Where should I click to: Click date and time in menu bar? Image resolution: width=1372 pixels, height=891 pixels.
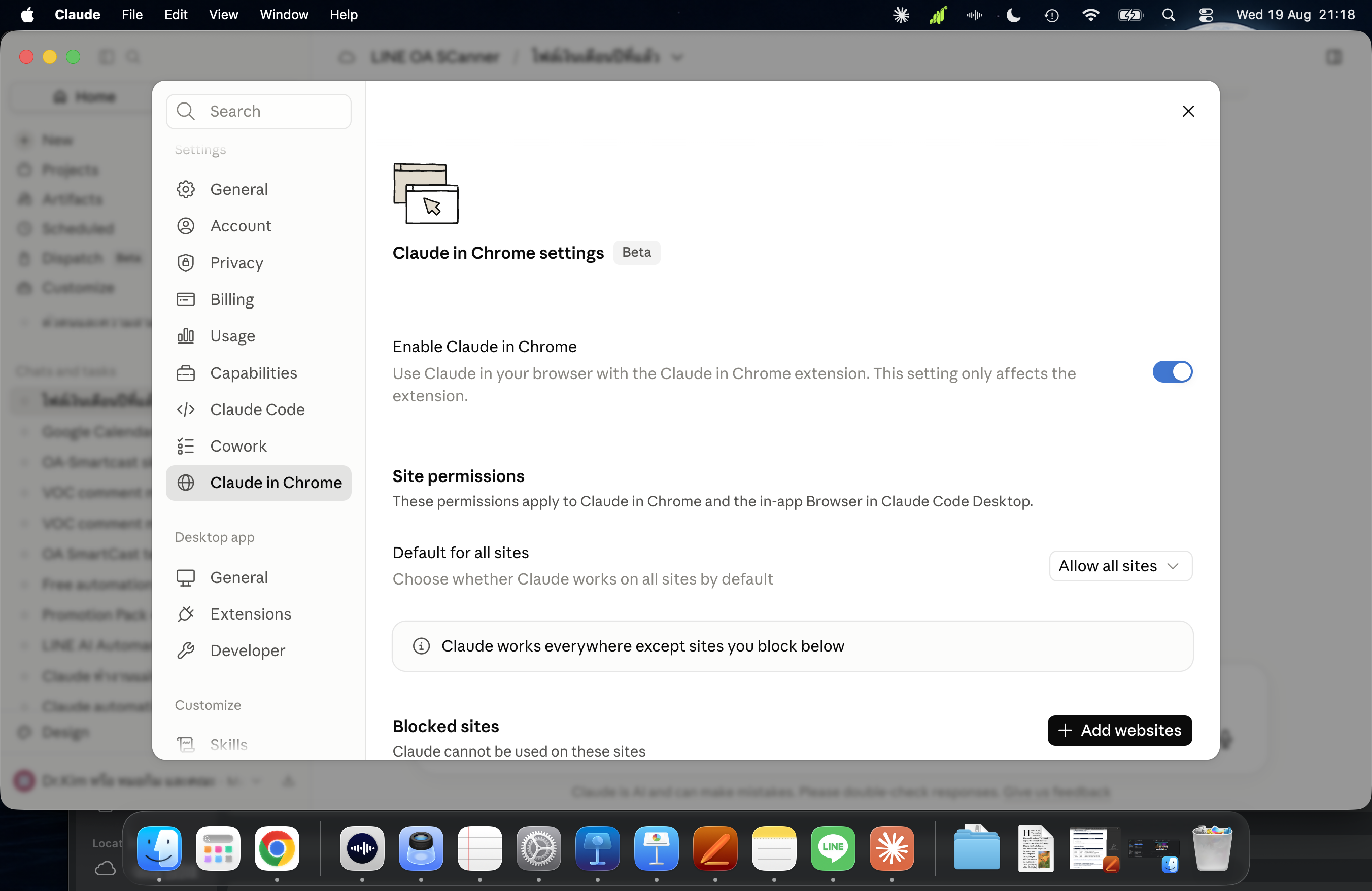click(x=1295, y=14)
